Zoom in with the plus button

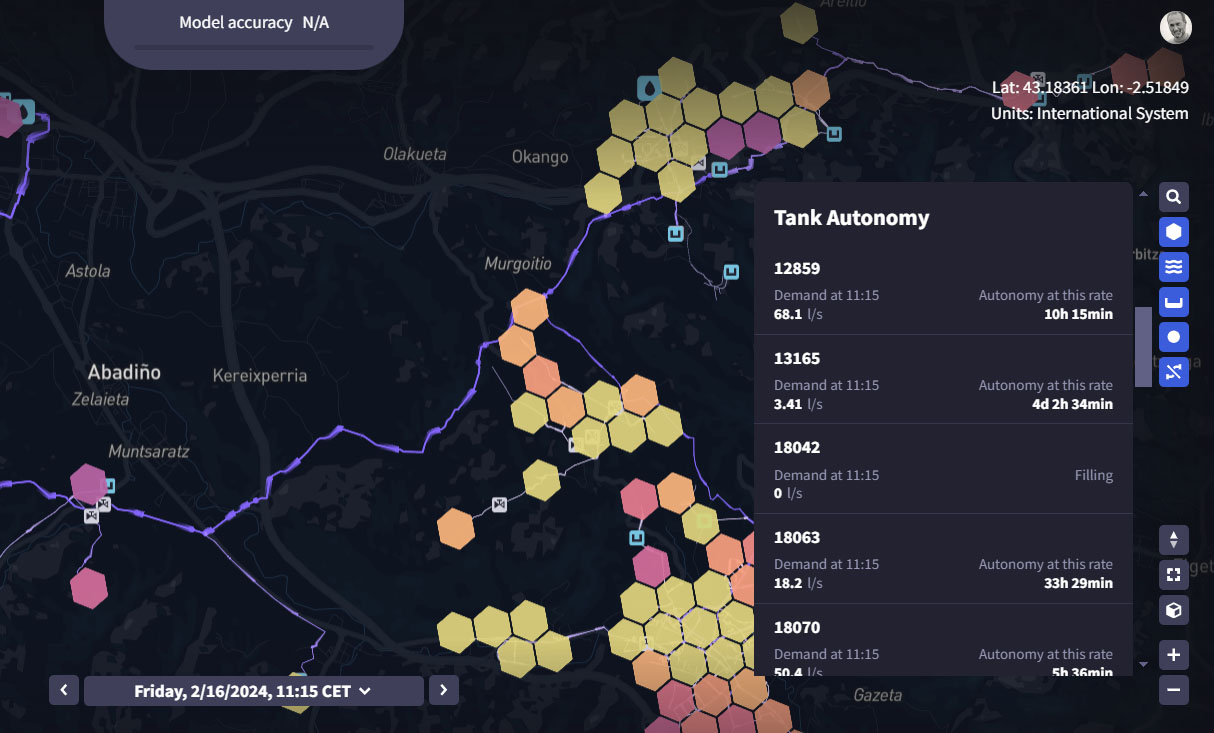pos(1173,656)
